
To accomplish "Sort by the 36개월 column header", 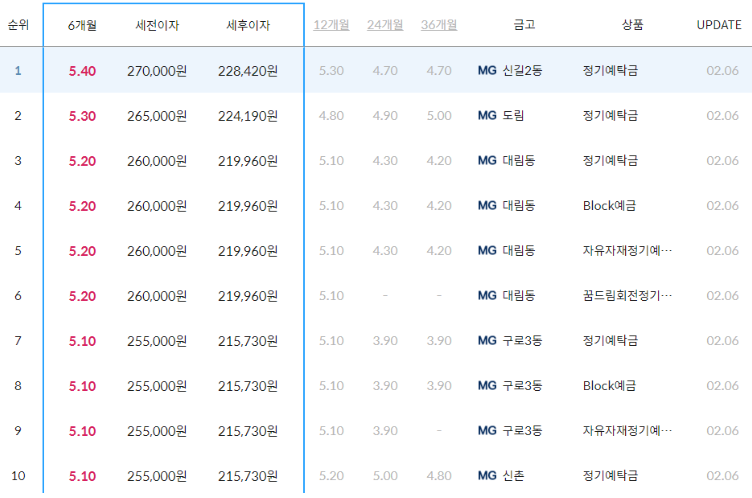I will (439, 24).
